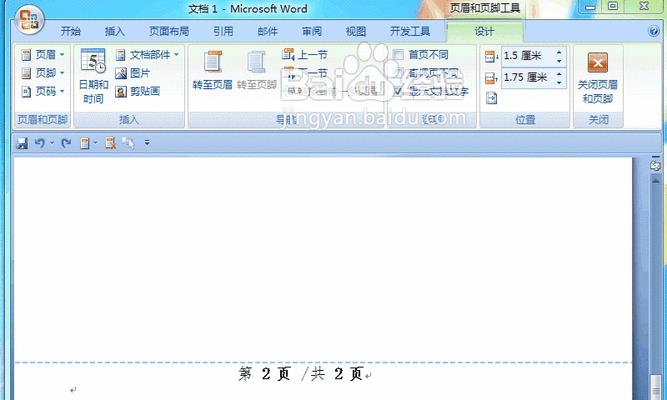This screenshot has height=400, width=667.
Task: Toggle 首页不同 checkbox
Action: coord(398,54)
